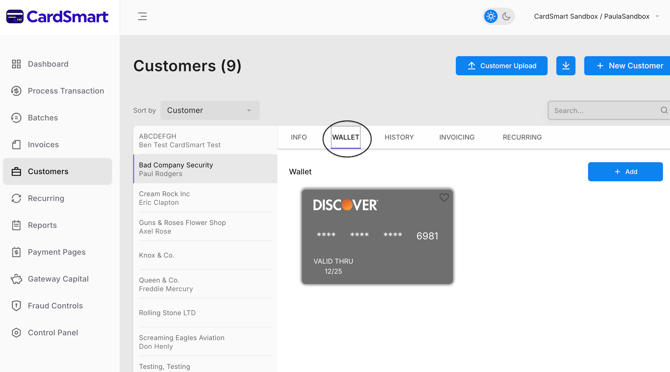Mark Discover card as favorite heart

(444, 198)
